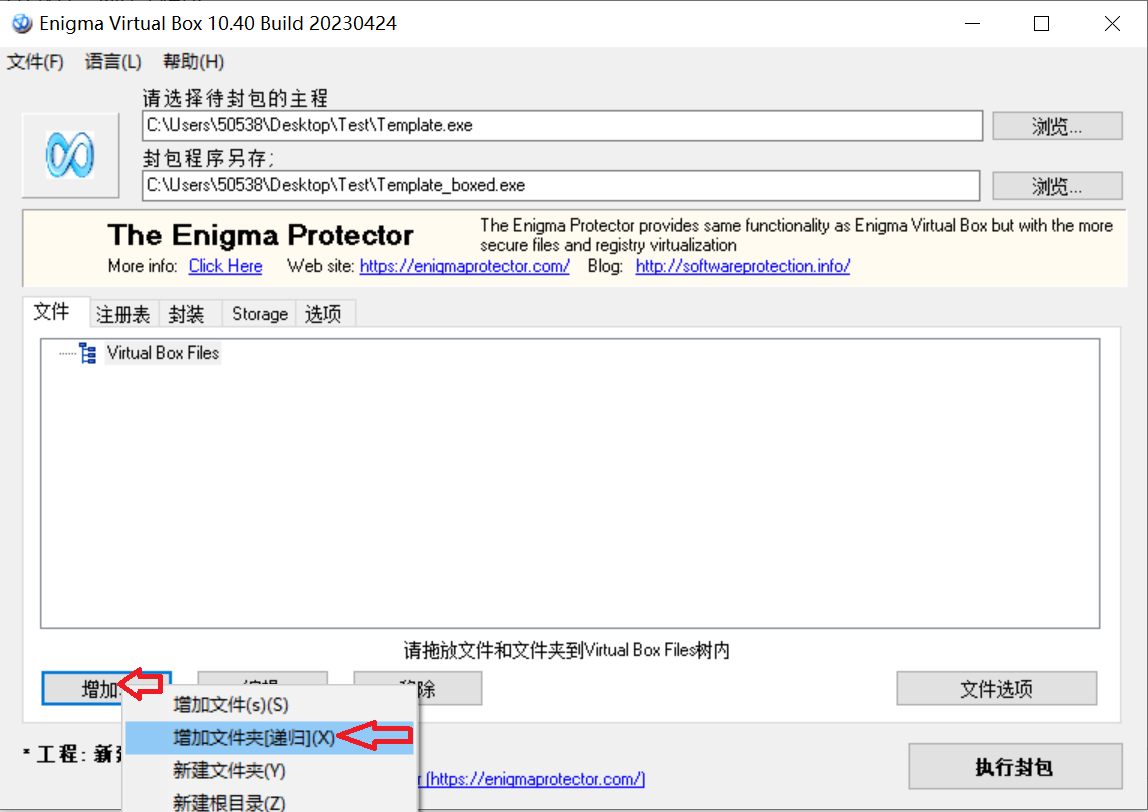Choose 新建文件夹(Y) menu entry
1148x812 pixels.
pyautogui.click(x=270, y=770)
